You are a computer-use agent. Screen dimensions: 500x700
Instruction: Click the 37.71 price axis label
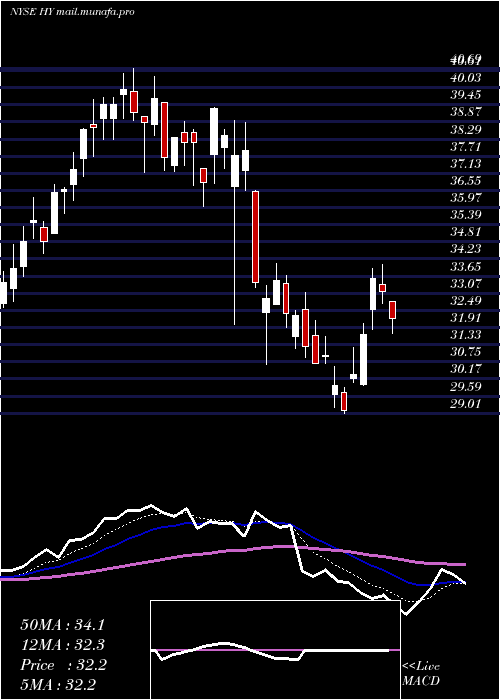click(x=465, y=147)
